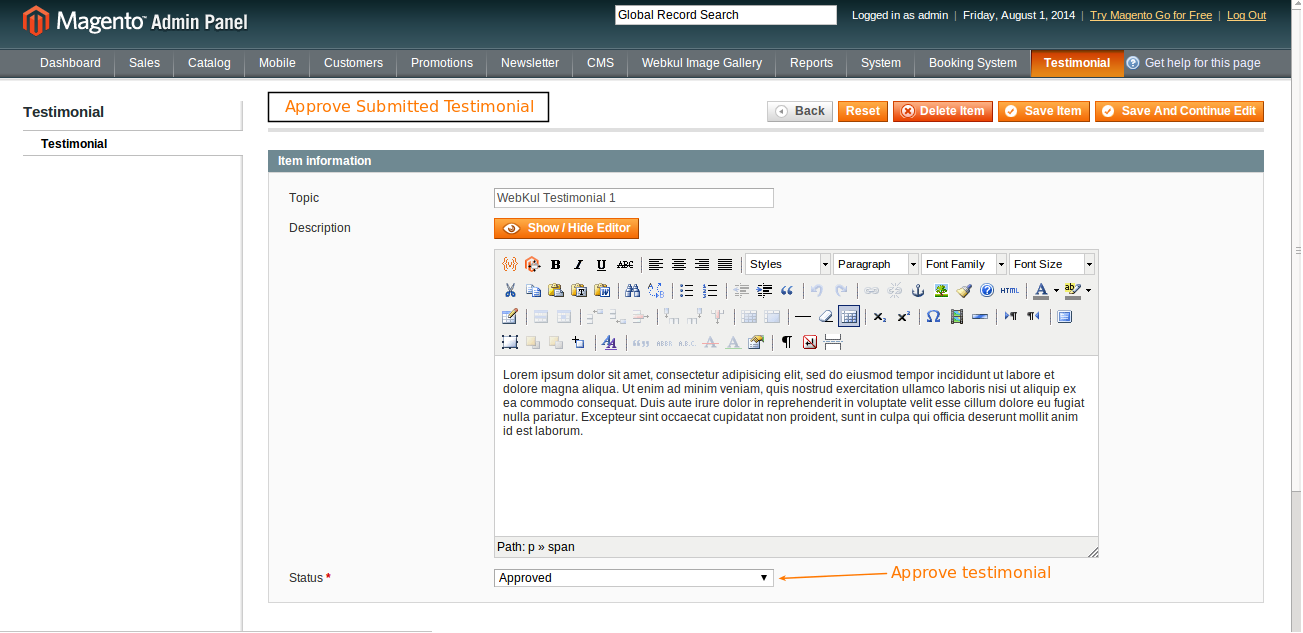Select Testimonial tab in left sidebar

(74, 144)
